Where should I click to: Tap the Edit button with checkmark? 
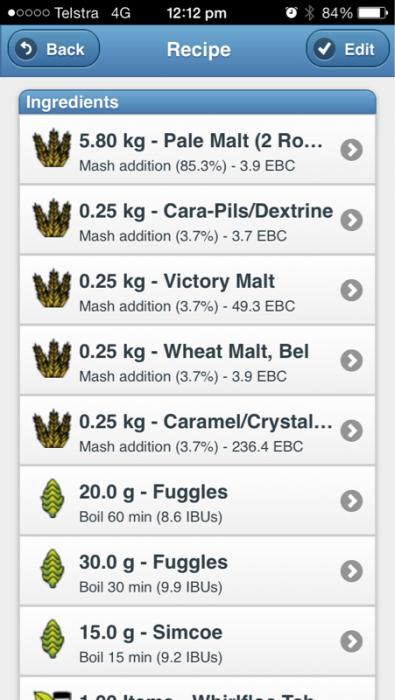[x=347, y=49]
